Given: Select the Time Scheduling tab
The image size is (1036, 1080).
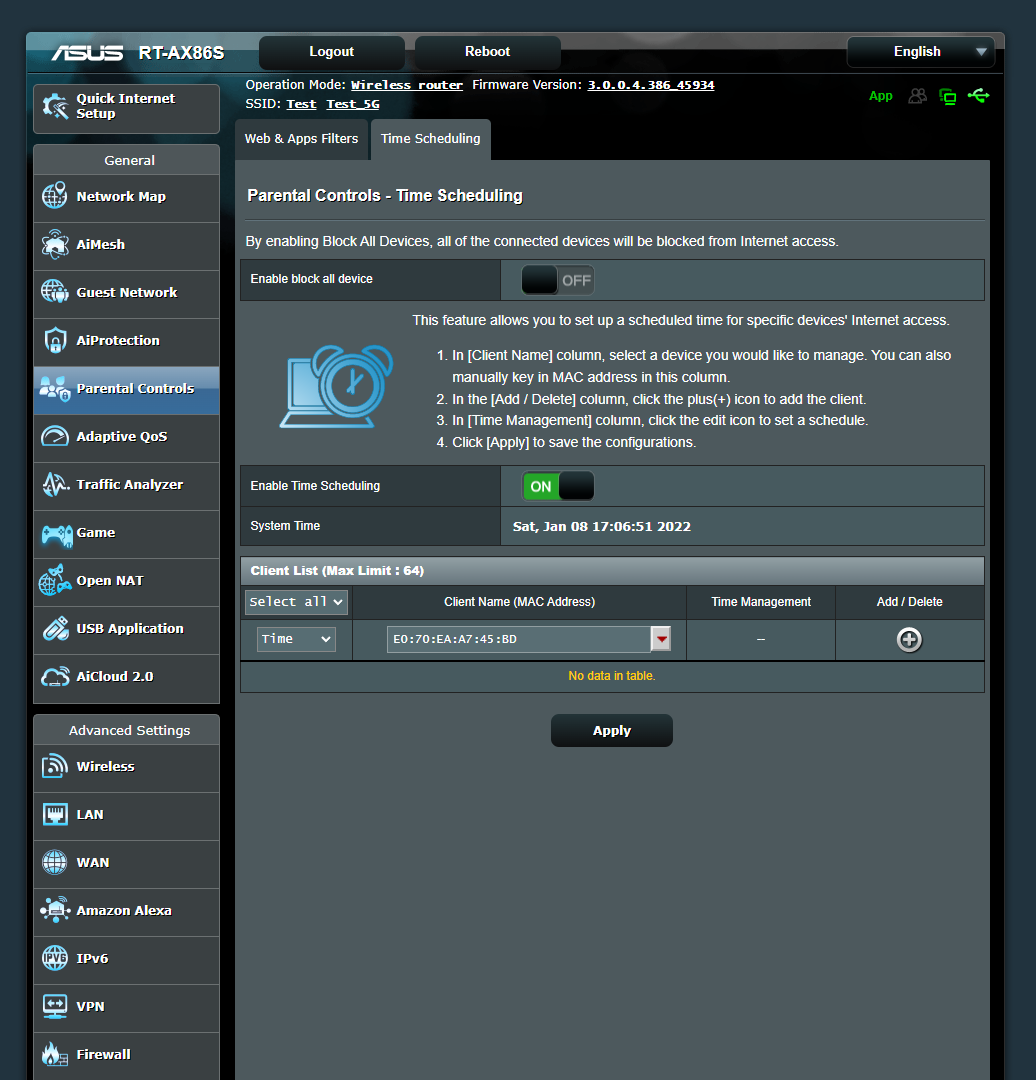Looking at the screenshot, I should click(430, 139).
